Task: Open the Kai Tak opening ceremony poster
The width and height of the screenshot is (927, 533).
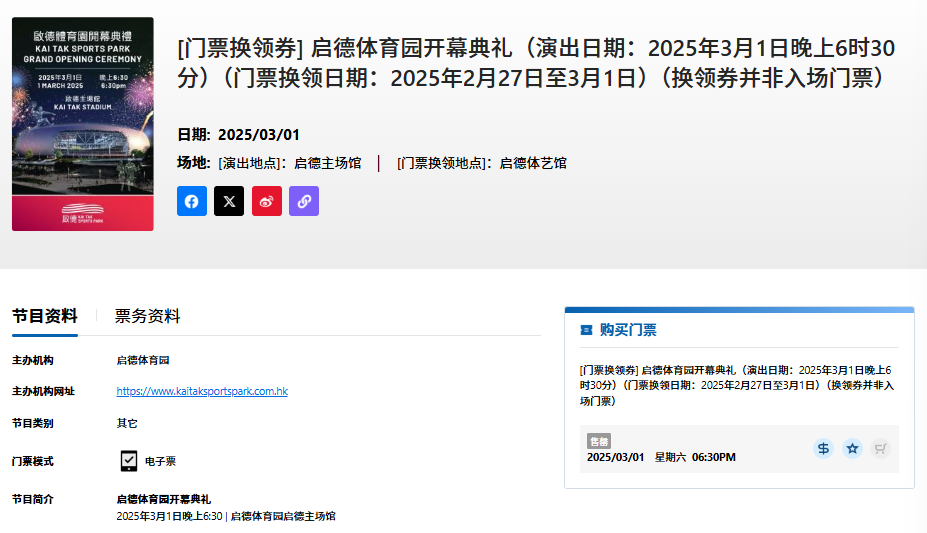Action: tap(83, 124)
